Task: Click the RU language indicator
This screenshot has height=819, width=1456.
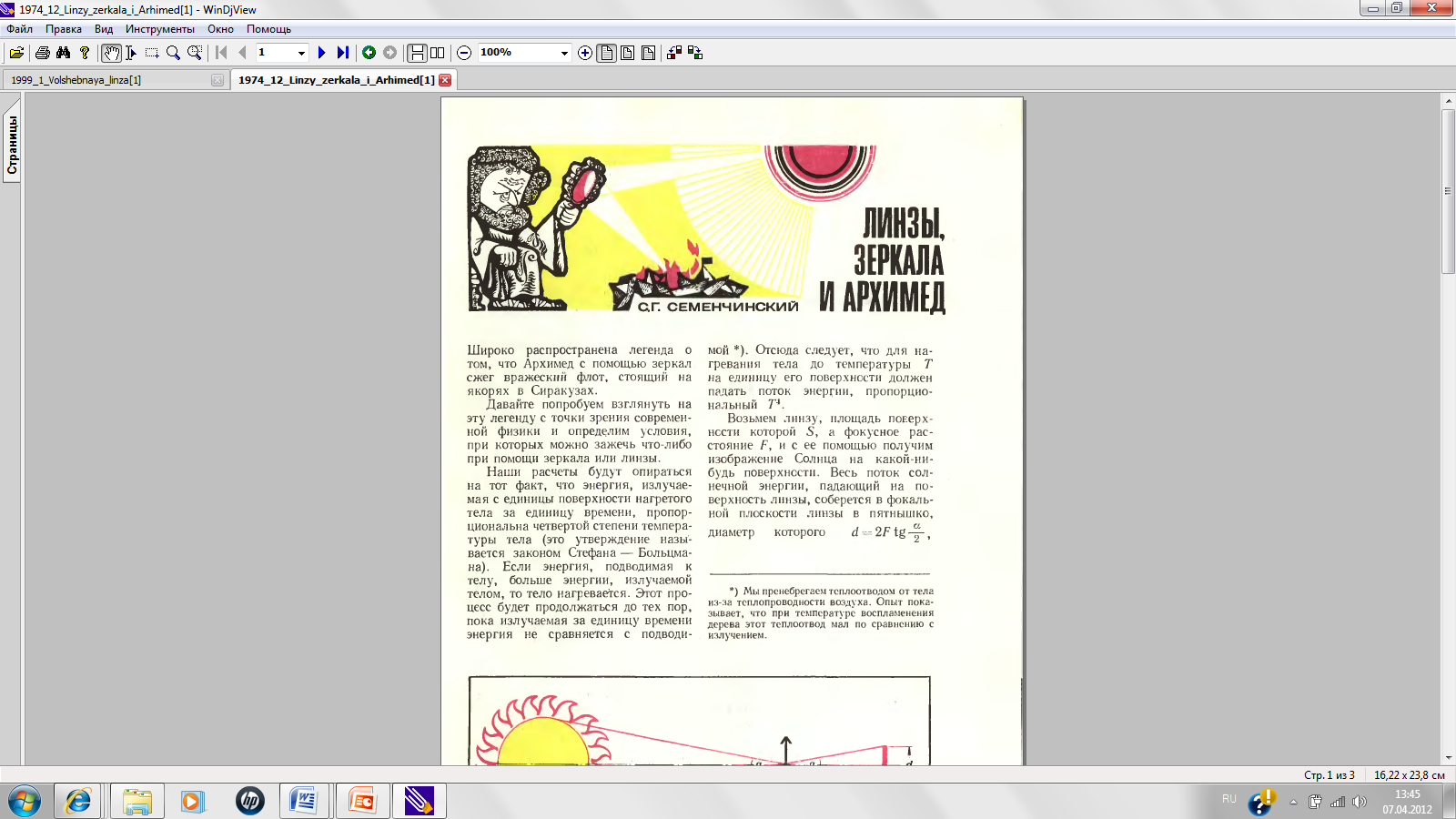Action: pyautogui.click(x=1229, y=799)
